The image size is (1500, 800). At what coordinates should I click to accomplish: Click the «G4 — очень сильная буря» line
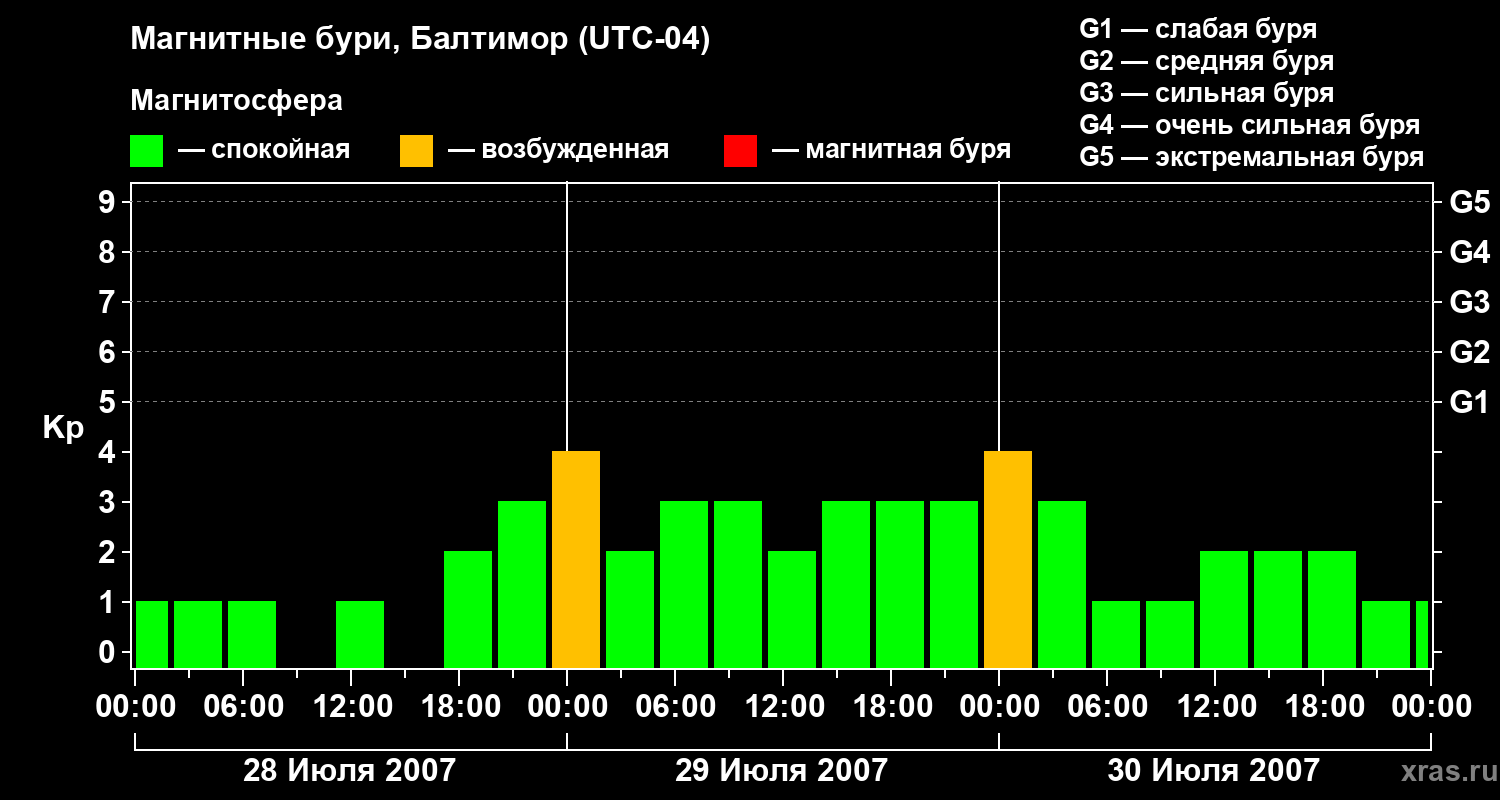tap(1249, 125)
